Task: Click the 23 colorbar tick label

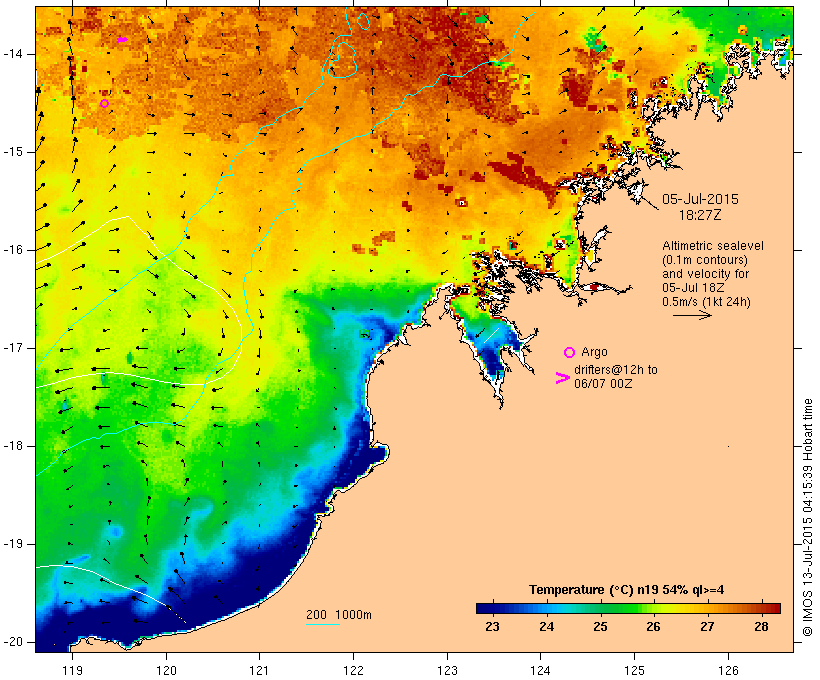Action: 493,626
